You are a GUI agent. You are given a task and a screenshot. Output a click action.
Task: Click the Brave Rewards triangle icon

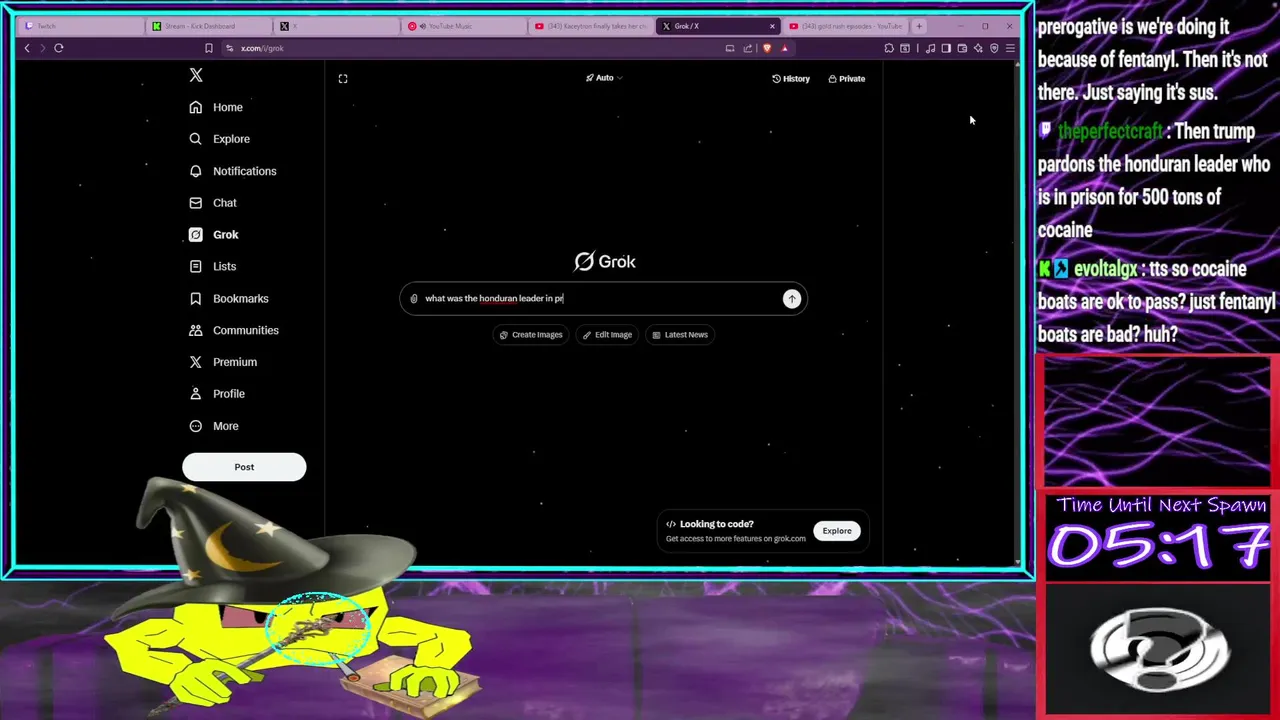tap(785, 48)
